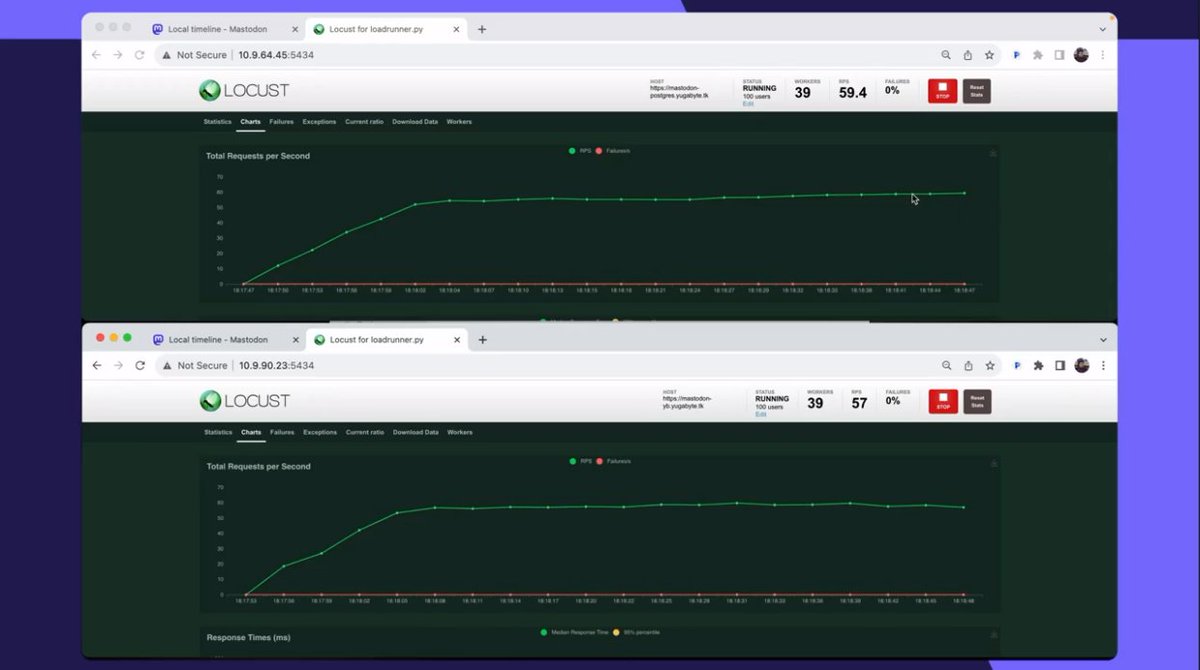Click the bookmark star in the address bar
The width and height of the screenshot is (1200, 670).
pyautogui.click(x=990, y=55)
